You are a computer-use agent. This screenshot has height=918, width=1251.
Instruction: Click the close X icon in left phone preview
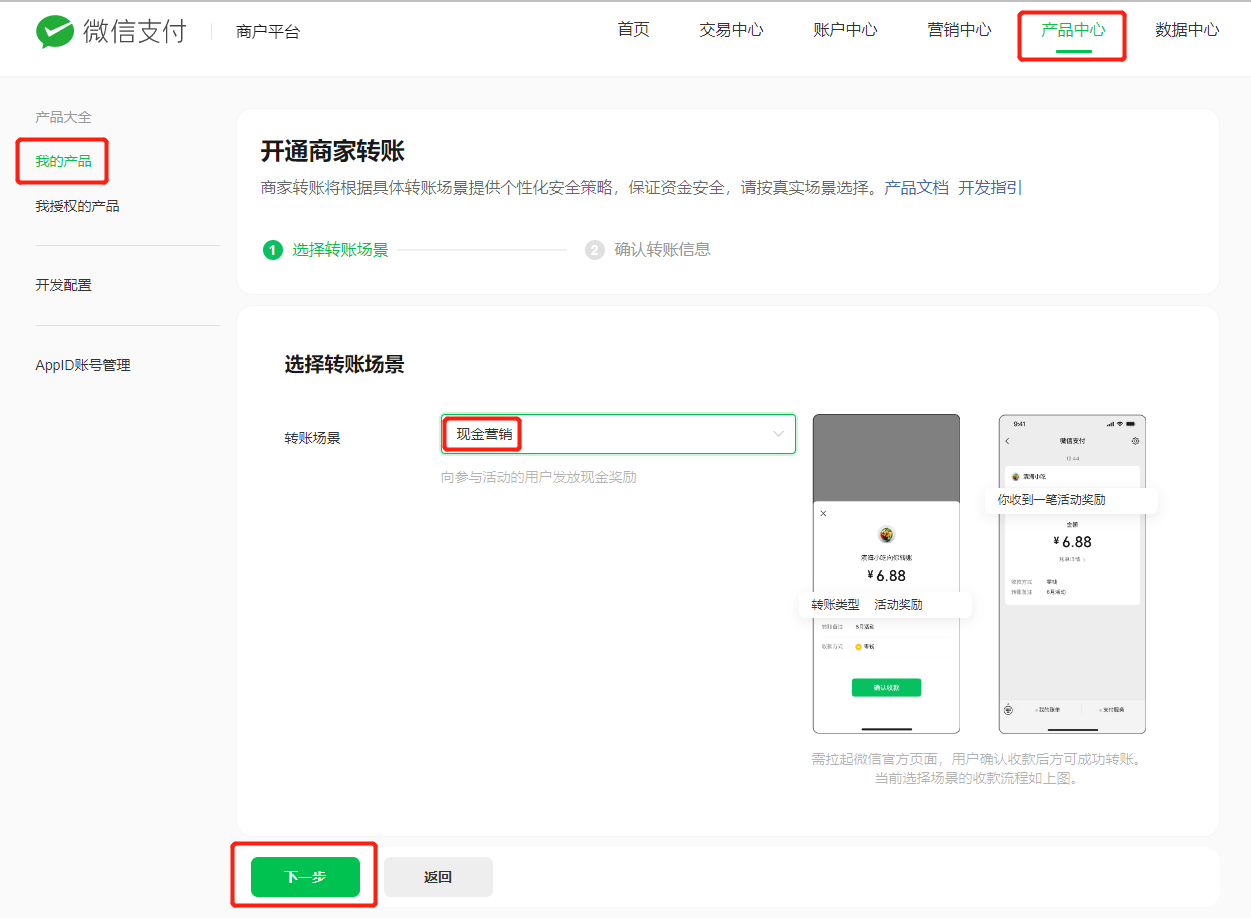pos(823,513)
